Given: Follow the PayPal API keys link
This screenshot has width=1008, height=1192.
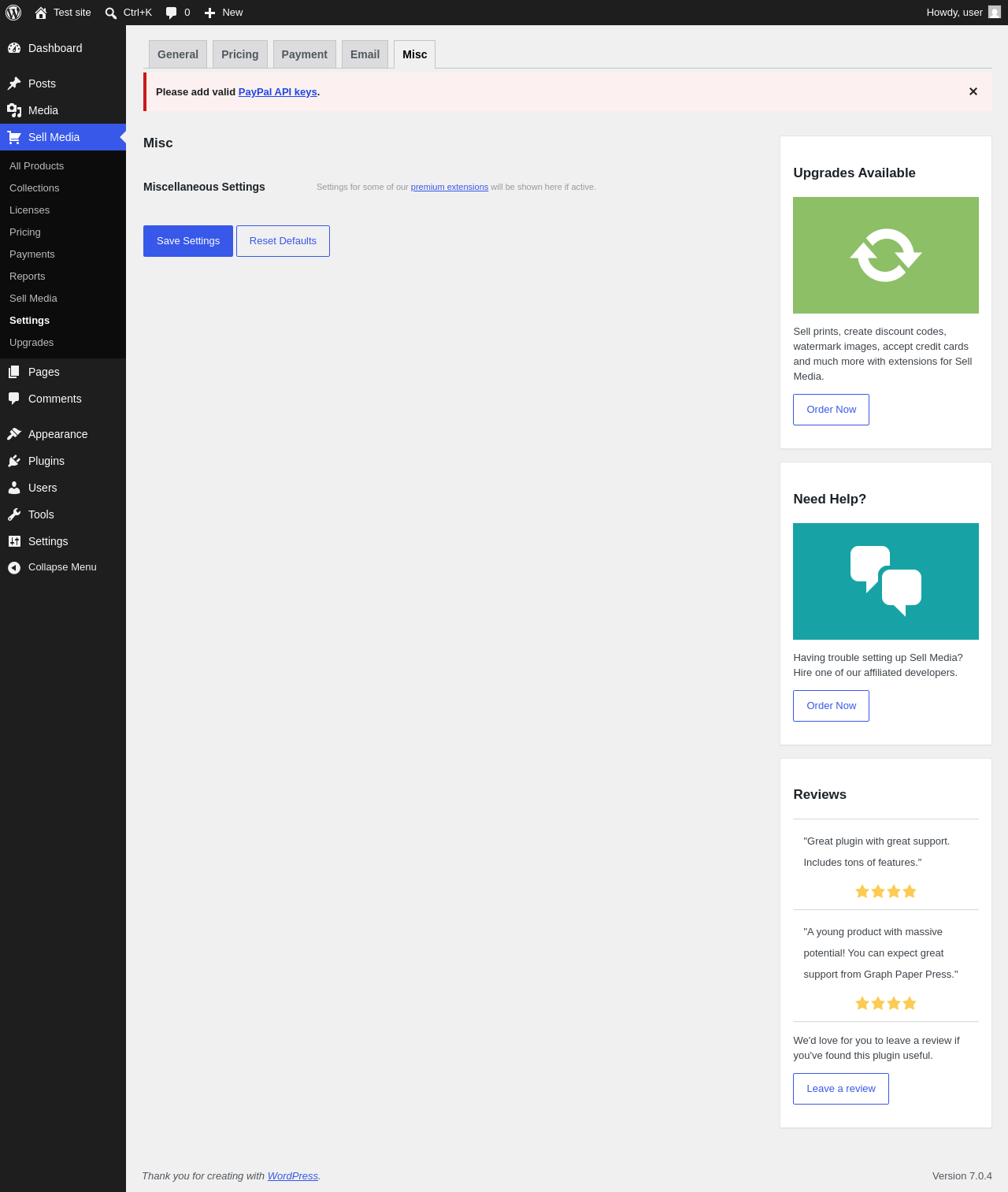Looking at the screenshot, I should click(278, 92).
